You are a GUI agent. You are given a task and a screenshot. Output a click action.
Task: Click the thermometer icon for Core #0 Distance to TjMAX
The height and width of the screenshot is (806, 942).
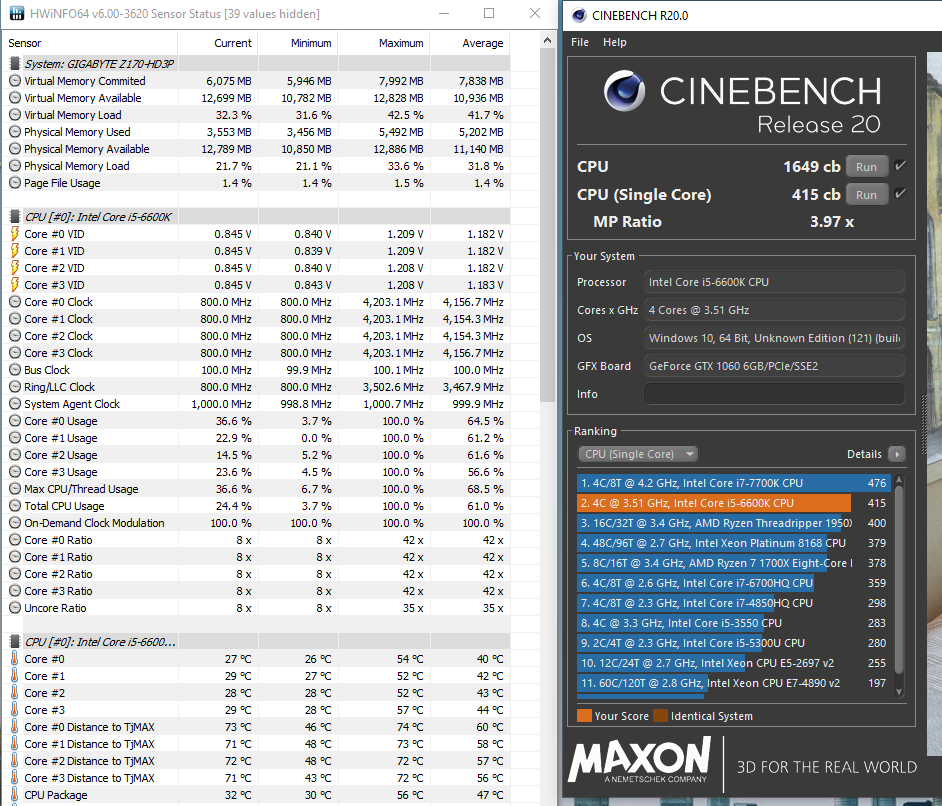[15, 727]
